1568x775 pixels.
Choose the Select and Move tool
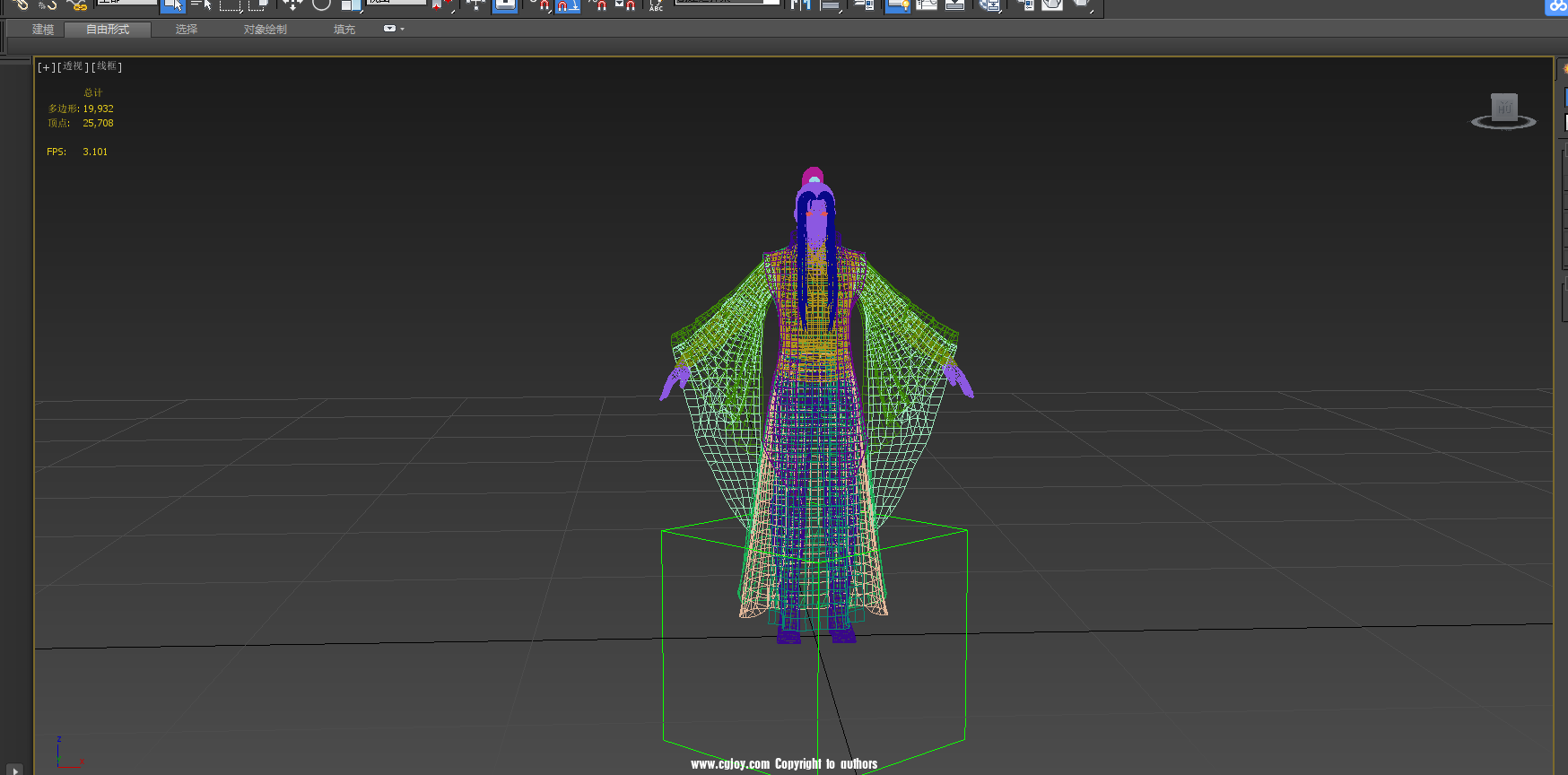point(292,4)
